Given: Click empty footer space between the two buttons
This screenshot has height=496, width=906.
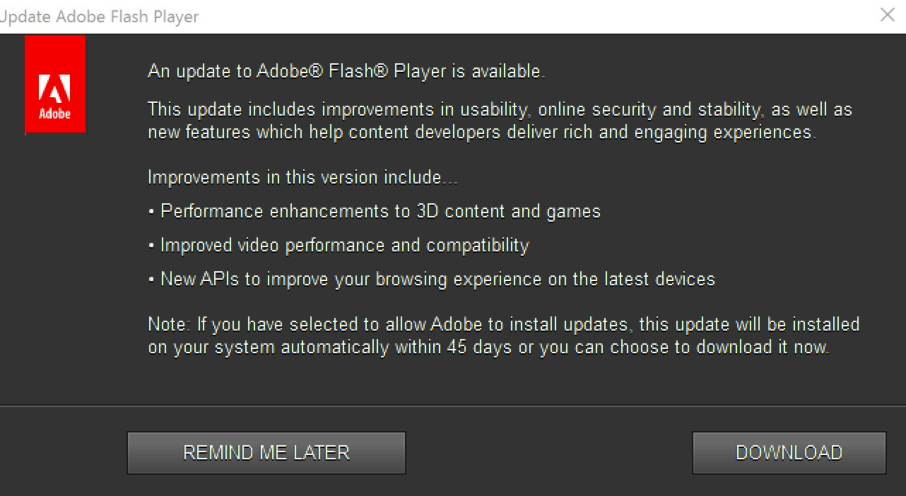Looking at the screenshot, I should (548, 453).
